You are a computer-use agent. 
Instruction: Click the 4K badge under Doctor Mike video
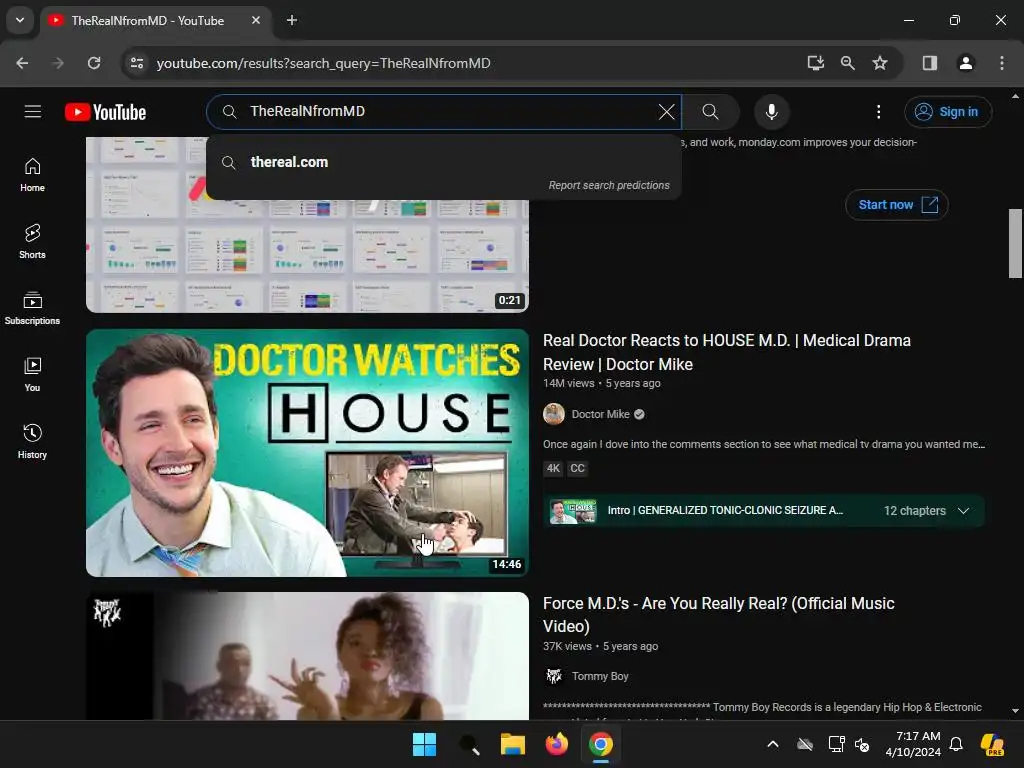(x=553, y=468)
